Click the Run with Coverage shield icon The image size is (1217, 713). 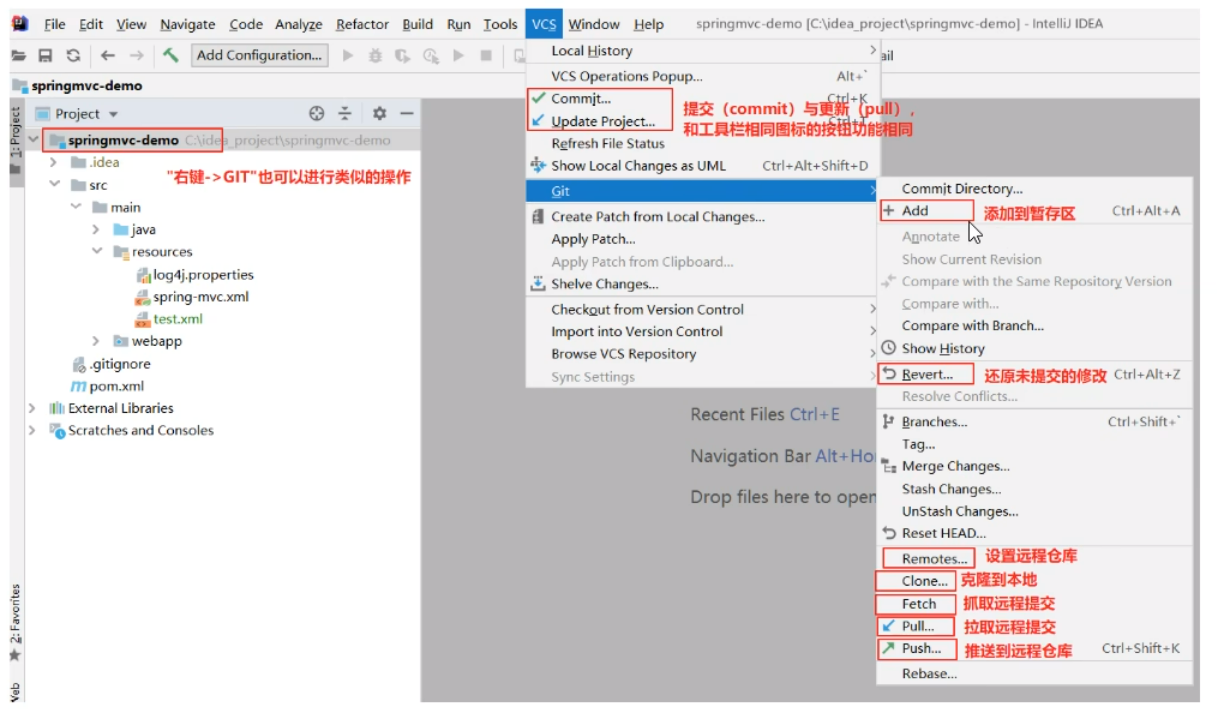click(402, 56)
